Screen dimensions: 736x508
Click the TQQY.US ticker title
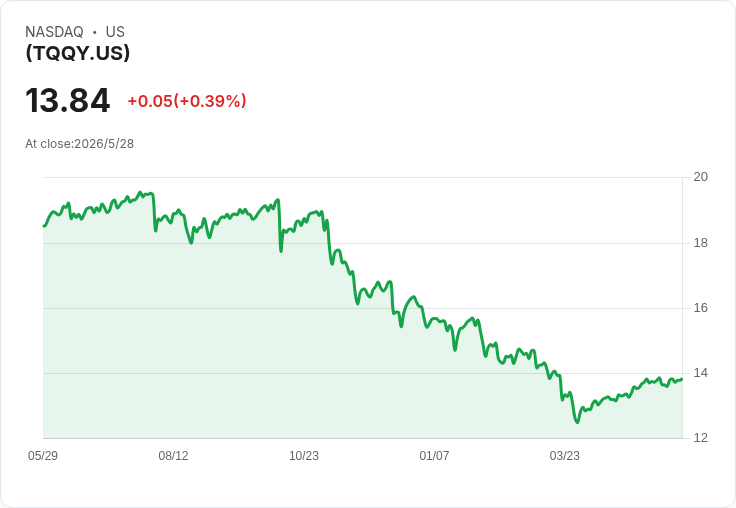pyautogui.click(x=77, y=53)
